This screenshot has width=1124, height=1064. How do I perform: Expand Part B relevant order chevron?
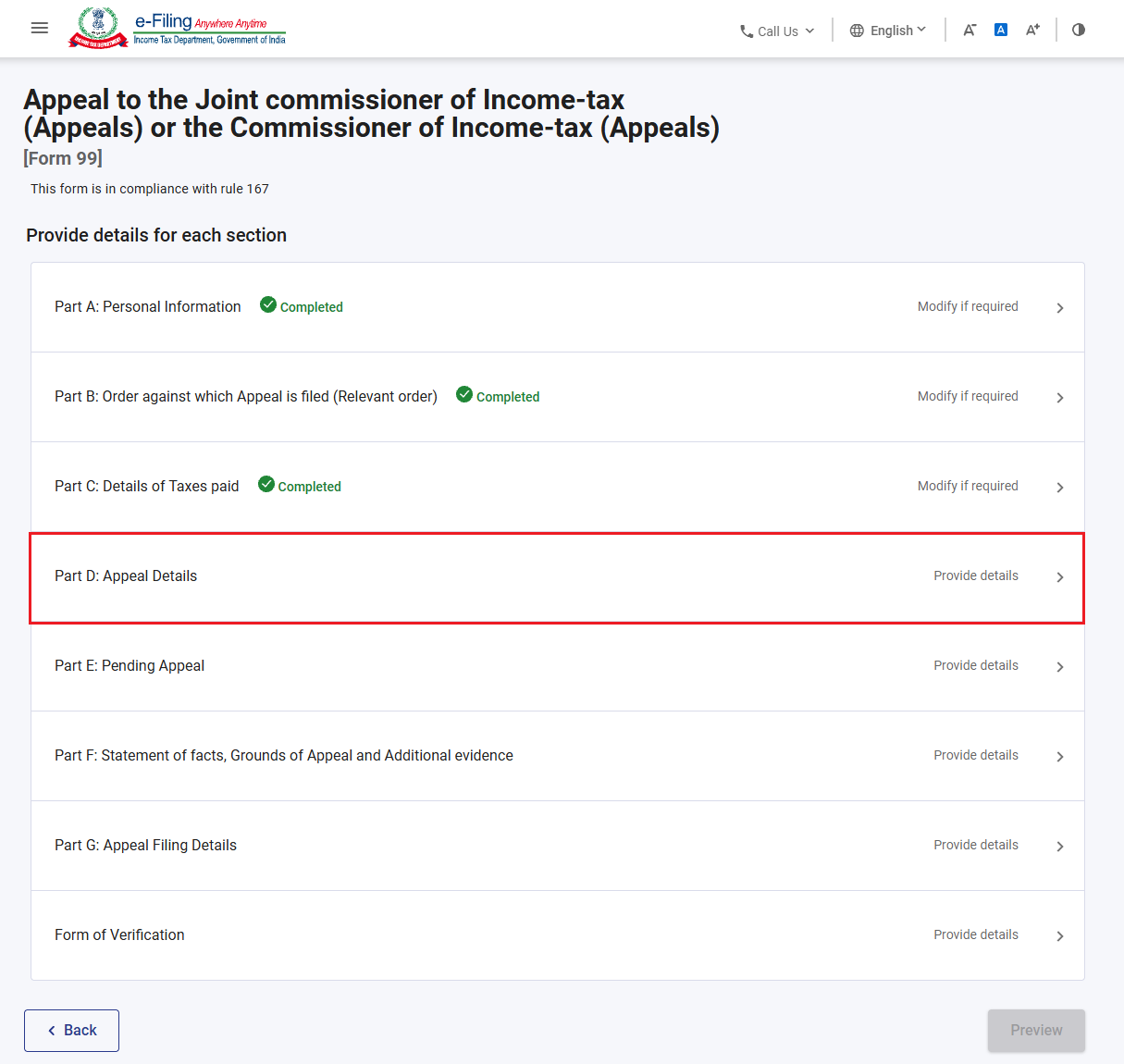(1060, 398)
